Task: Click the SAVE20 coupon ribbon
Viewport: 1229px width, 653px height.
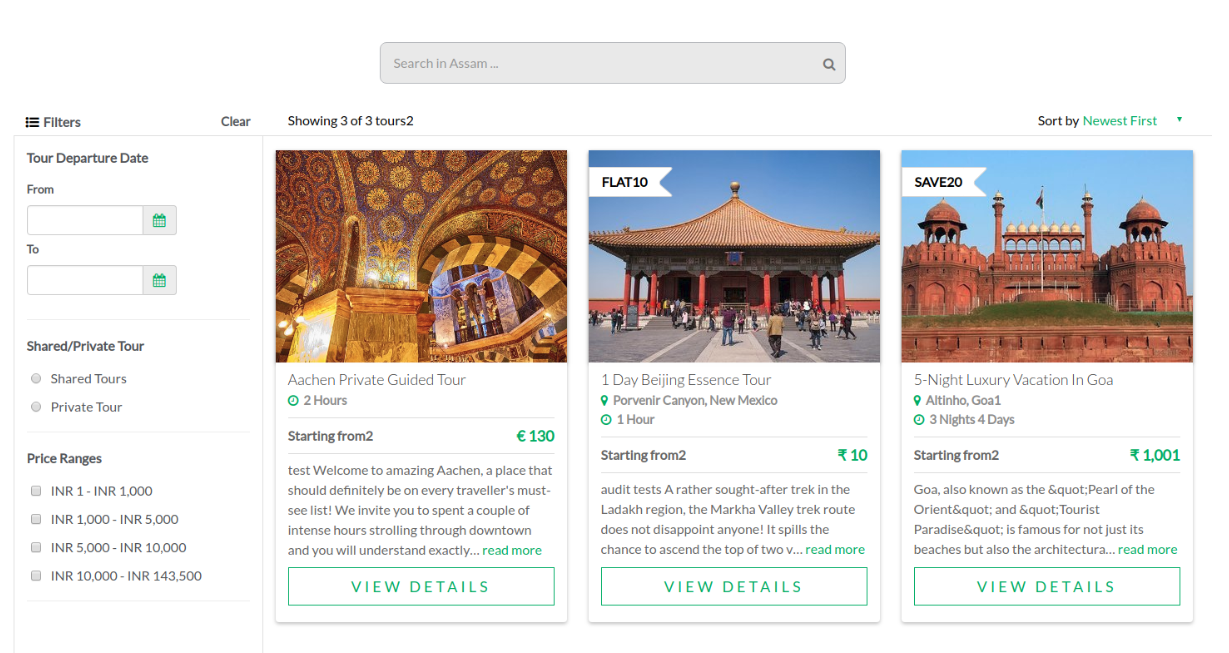Action: tap(939, 182)
